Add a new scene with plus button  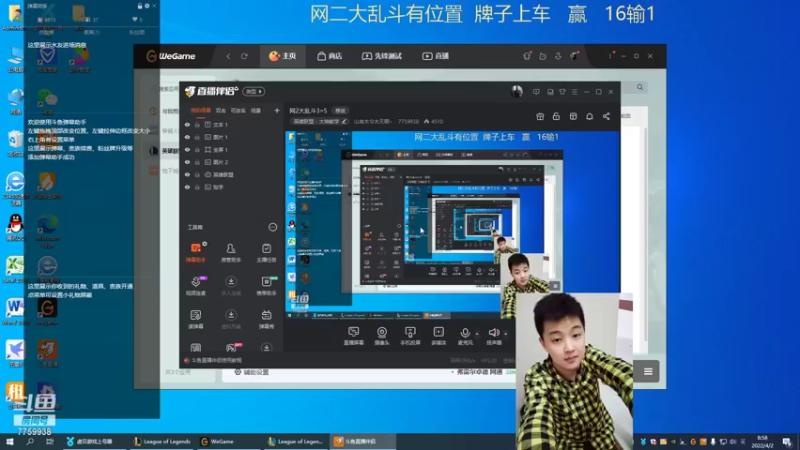[277, 110]
